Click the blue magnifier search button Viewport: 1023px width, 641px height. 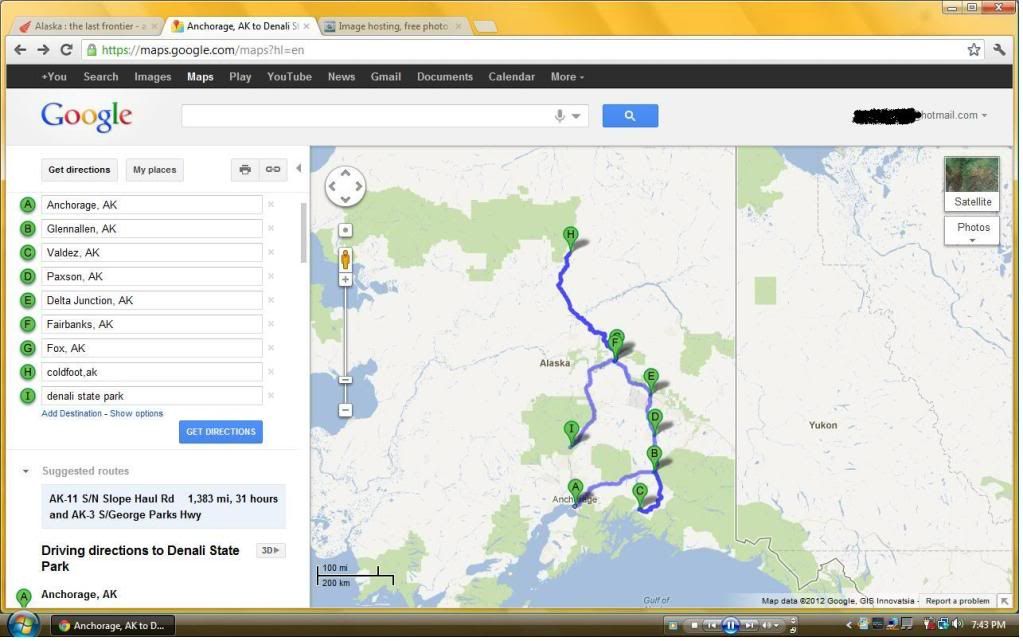click(x=630, y=116)
